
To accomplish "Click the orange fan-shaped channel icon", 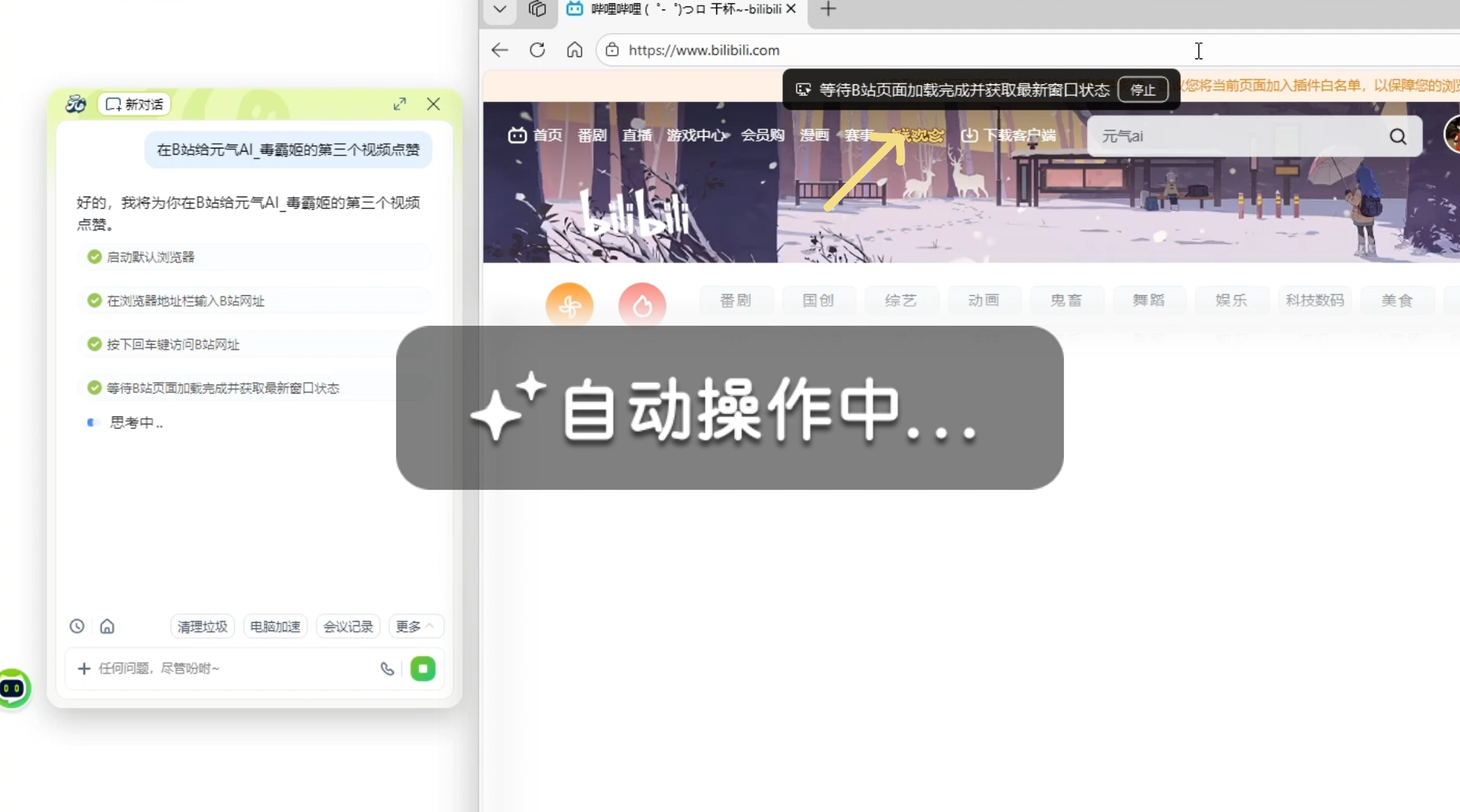I will [570, 306].
